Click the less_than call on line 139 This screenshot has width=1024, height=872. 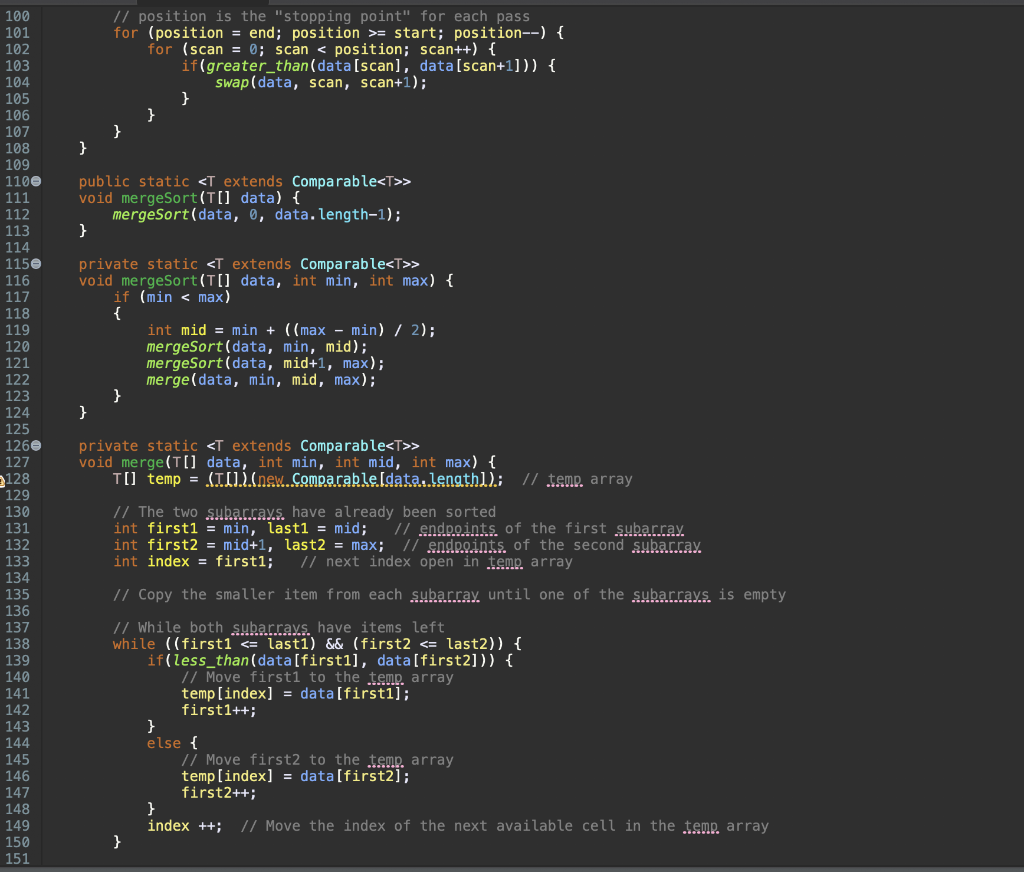tap(210, 661)
